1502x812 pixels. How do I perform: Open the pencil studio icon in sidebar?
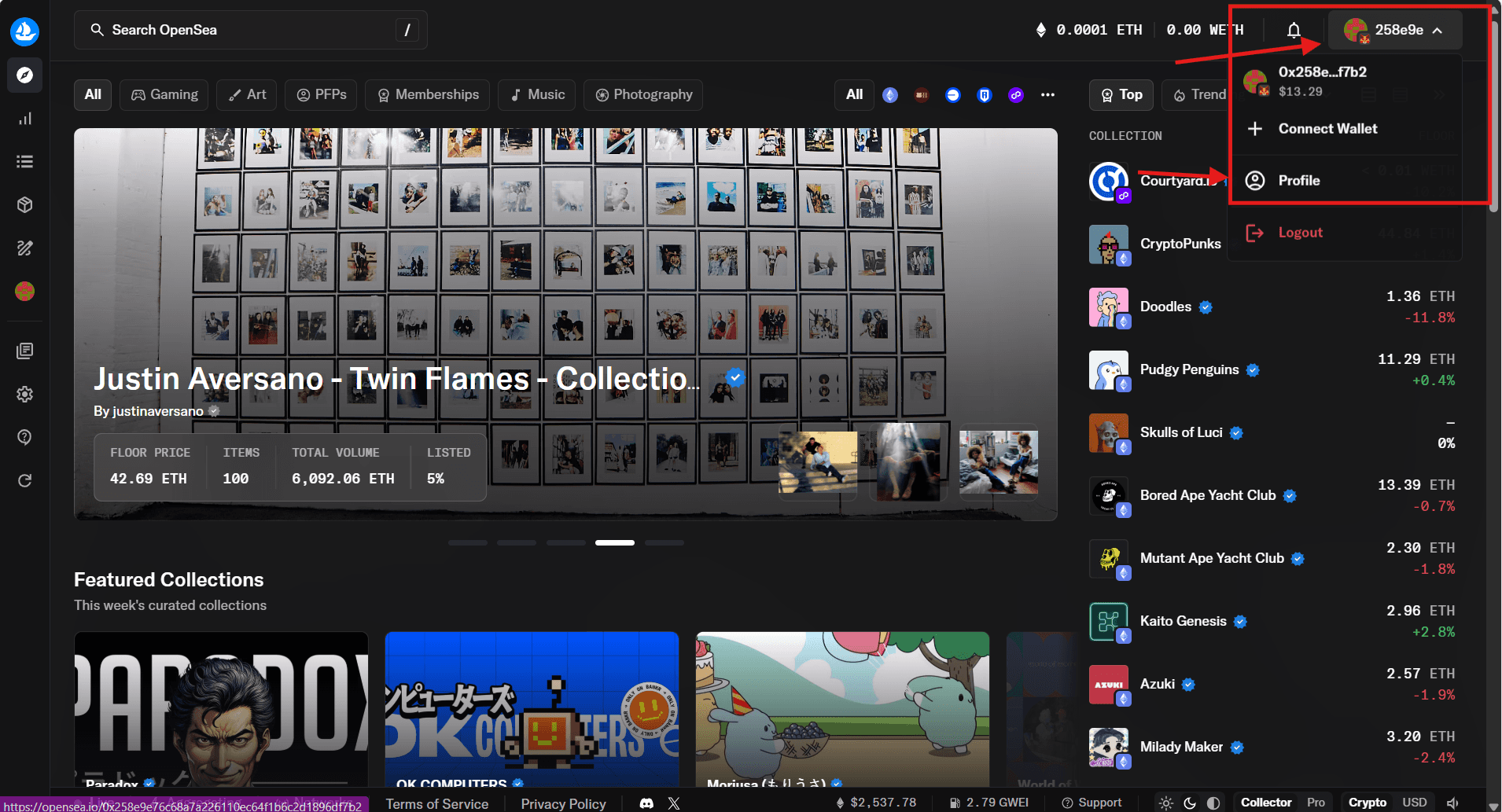click(x=24, y=248)
